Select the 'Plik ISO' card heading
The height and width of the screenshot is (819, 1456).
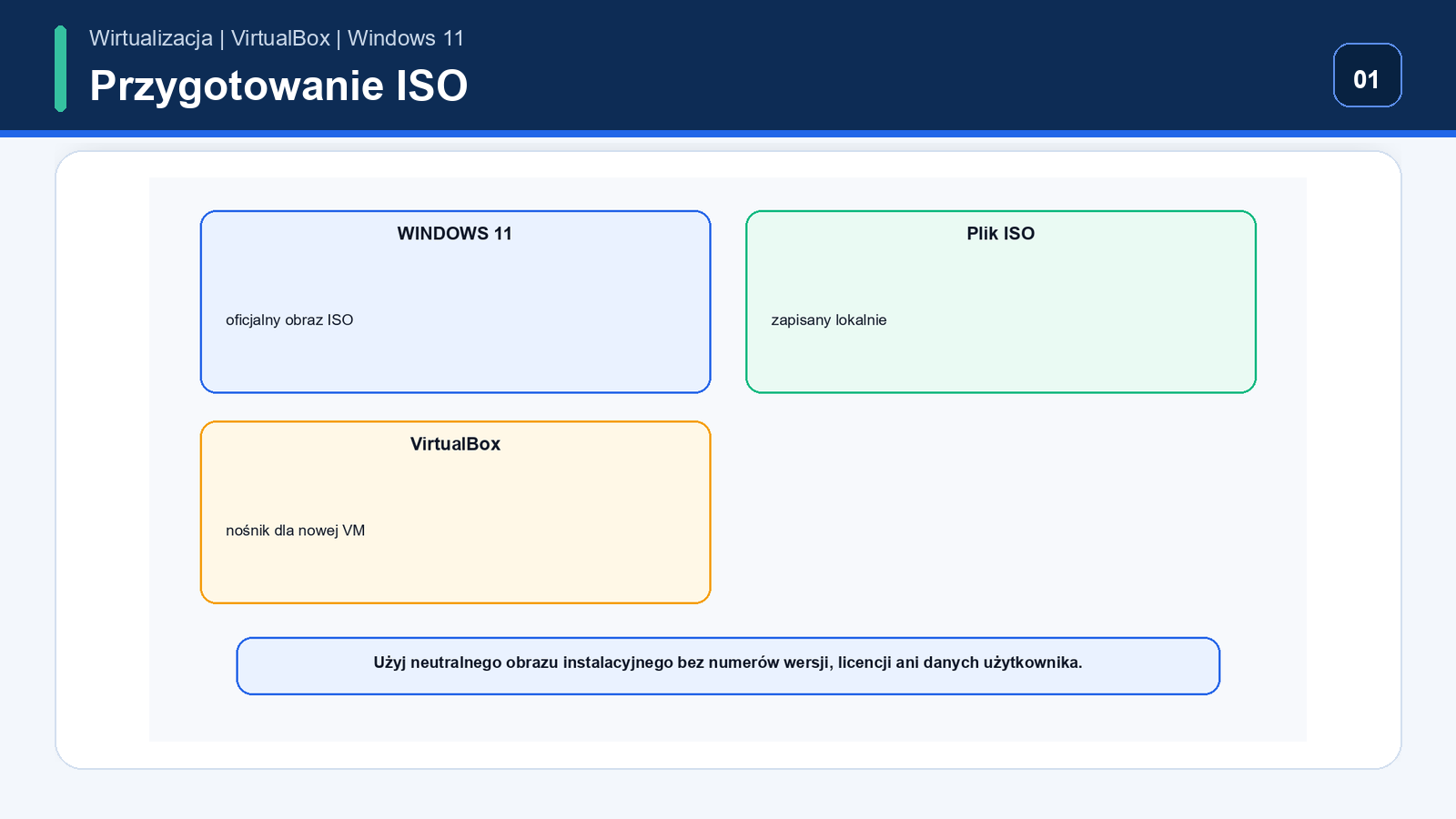pos(1000,234)
